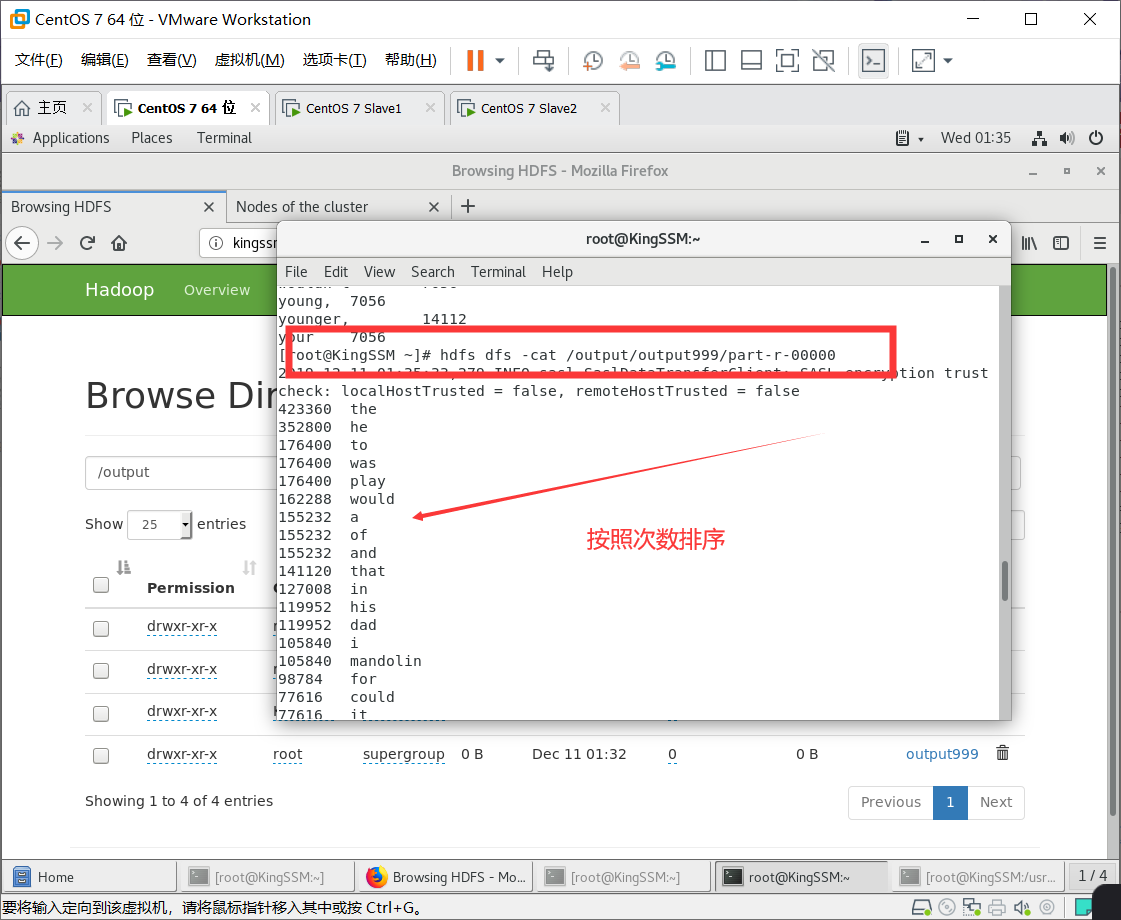1121x920 pixels.
Task: Open the 文件(F) menu
Action: point(39,60)
